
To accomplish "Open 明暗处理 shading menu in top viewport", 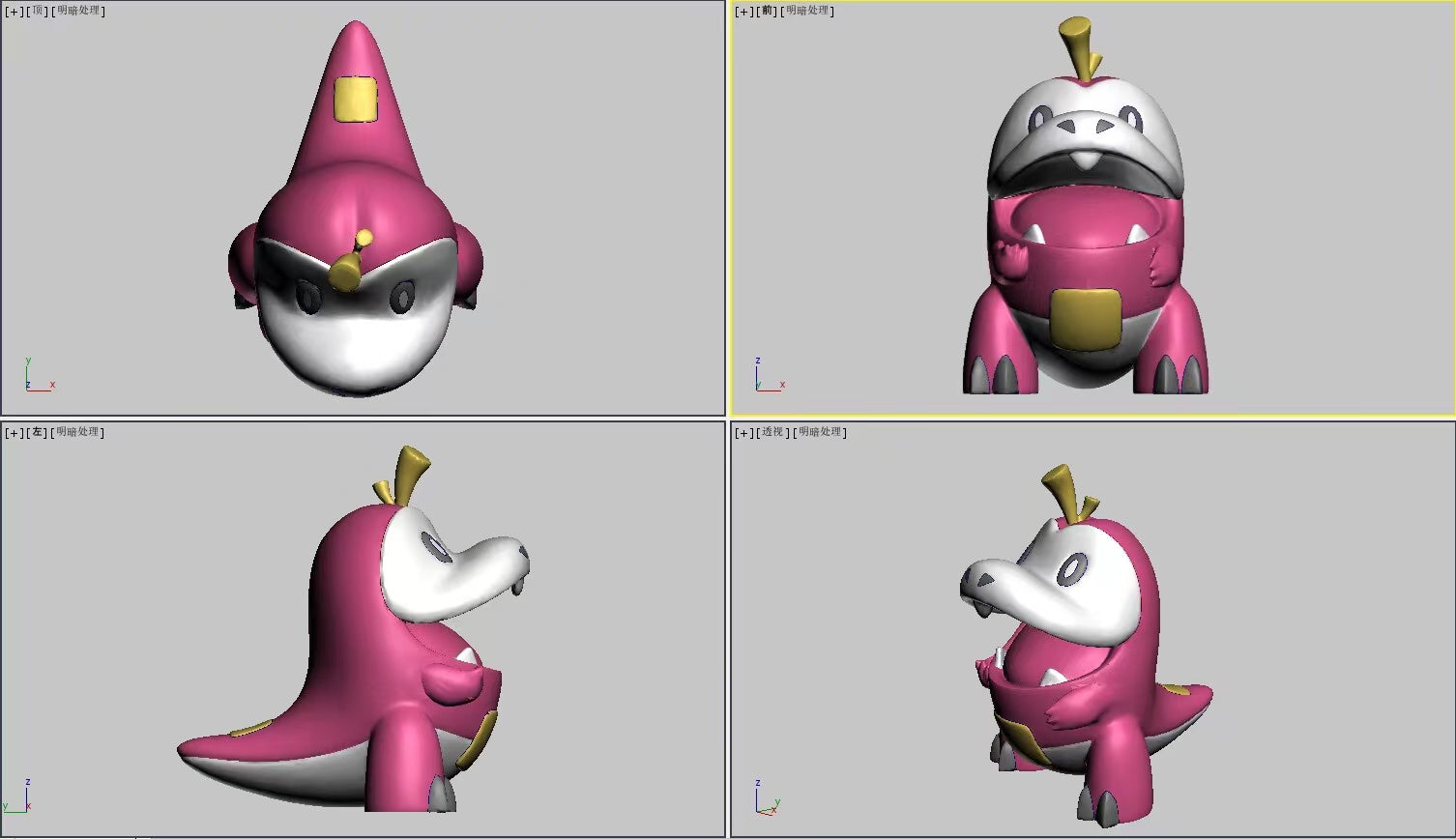I will tap(78, 12).
